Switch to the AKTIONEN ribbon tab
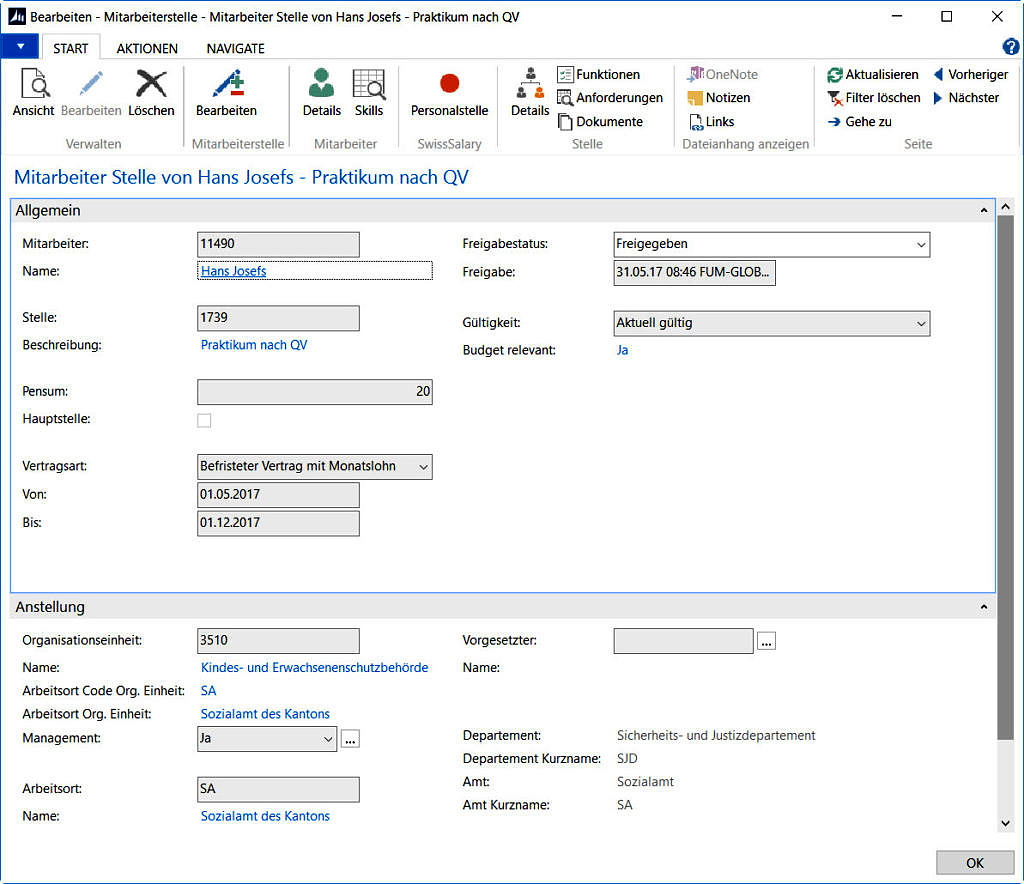The image size is (1024, 884). point(147,48)
